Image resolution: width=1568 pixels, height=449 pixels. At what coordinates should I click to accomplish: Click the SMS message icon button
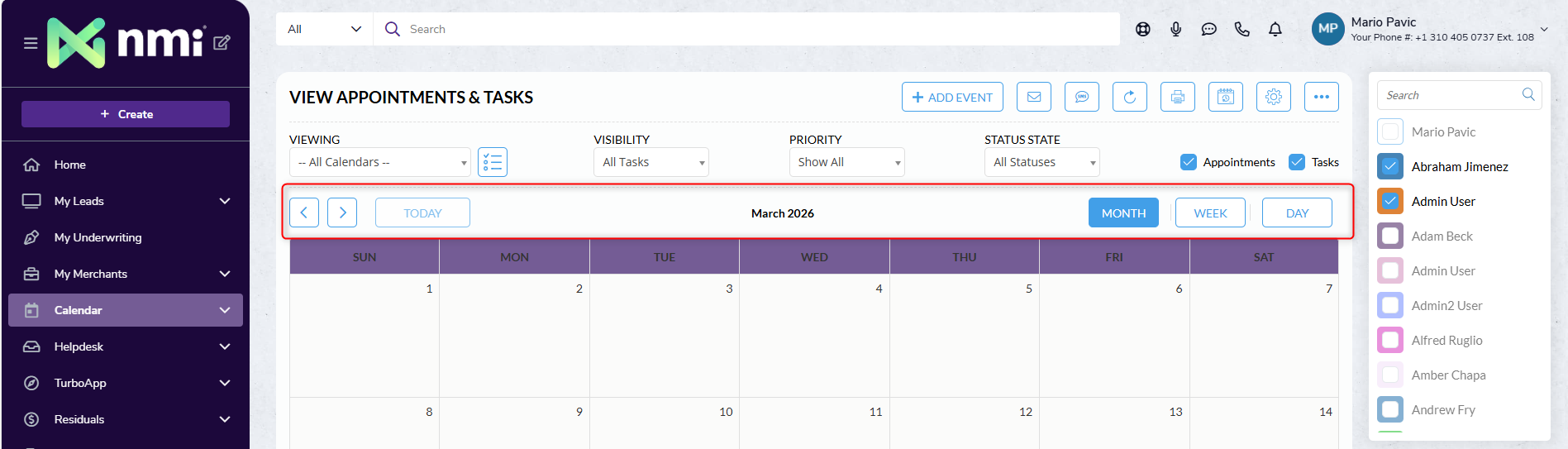coord(1081,97)
